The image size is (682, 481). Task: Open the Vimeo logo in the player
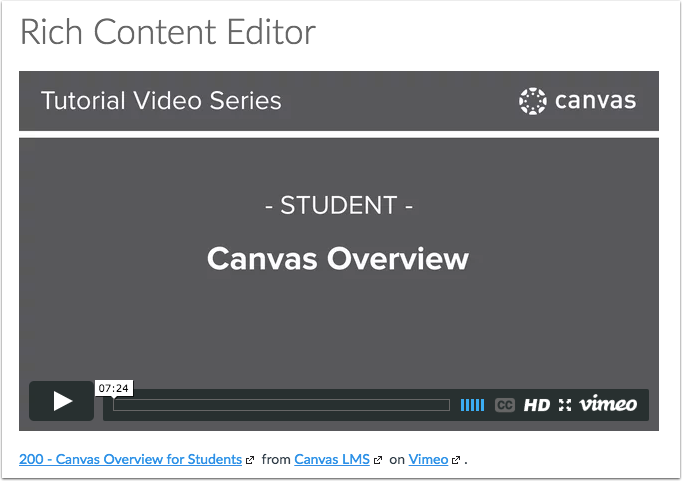[608, 404]
